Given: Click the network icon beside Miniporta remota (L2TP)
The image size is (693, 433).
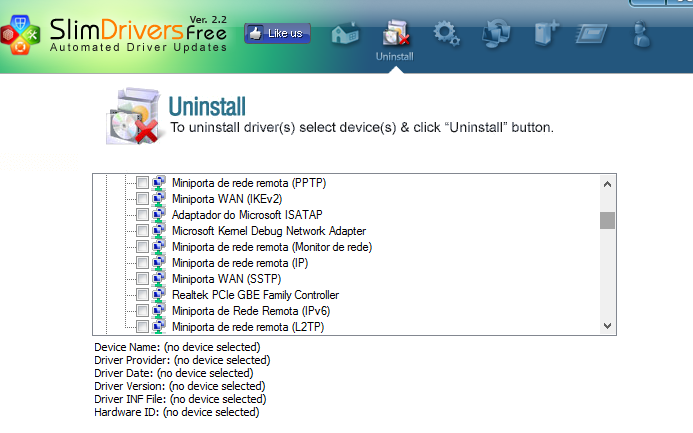Looking at the screenshot, I should point(159,327).
